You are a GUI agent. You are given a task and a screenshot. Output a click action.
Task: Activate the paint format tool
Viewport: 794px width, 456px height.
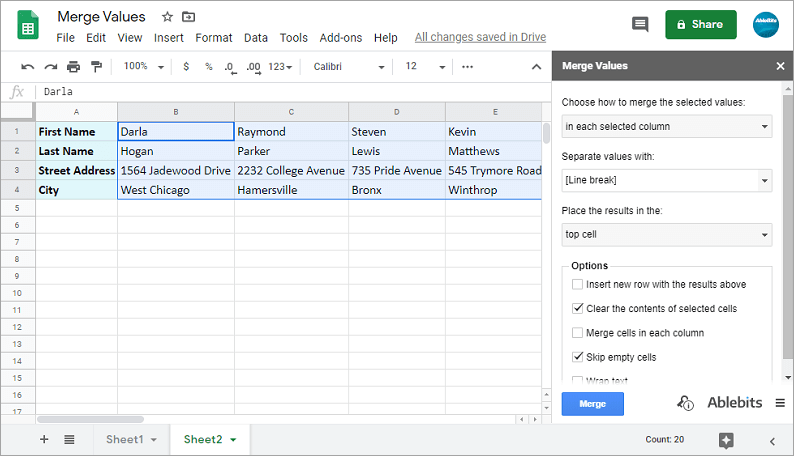click(96, 67)
